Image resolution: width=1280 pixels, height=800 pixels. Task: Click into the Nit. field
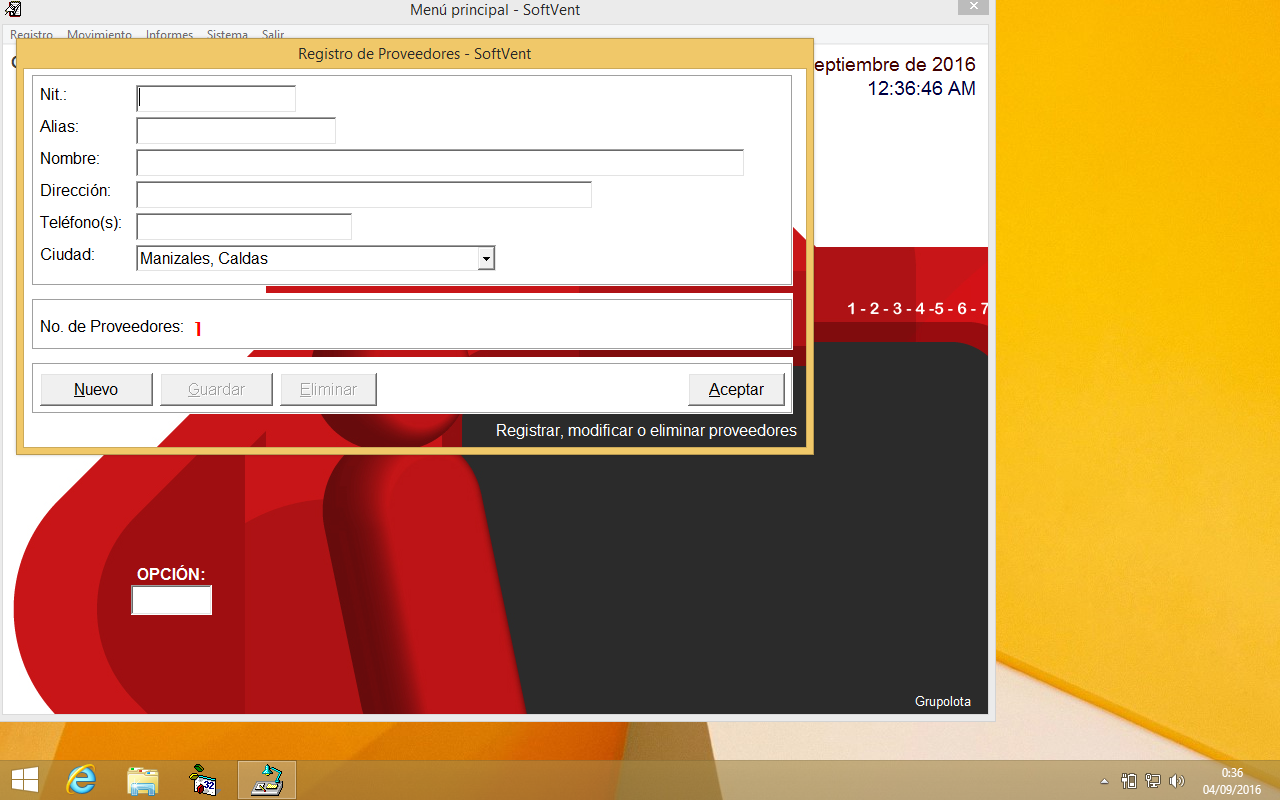coord(216,98)
